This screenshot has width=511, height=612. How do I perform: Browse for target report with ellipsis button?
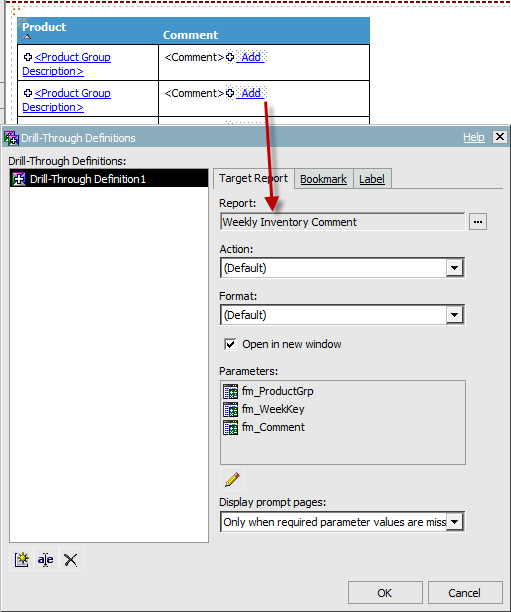[x=478, y=222]
